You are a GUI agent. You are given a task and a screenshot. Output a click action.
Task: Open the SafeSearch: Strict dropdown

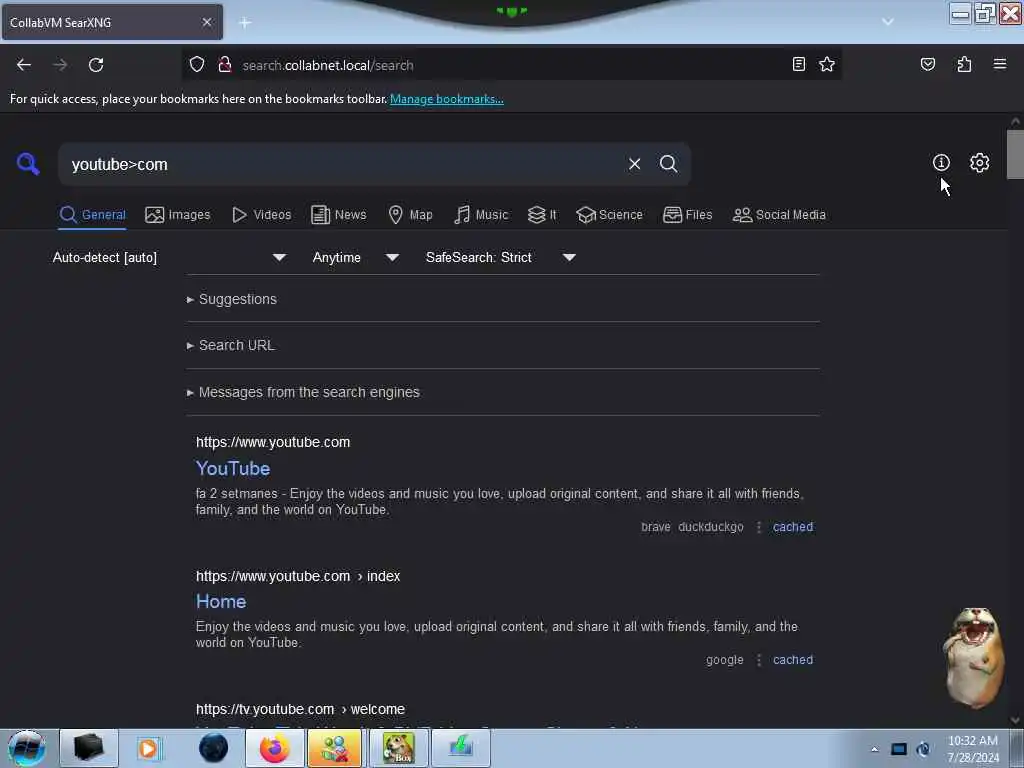[x=501, y=257]
